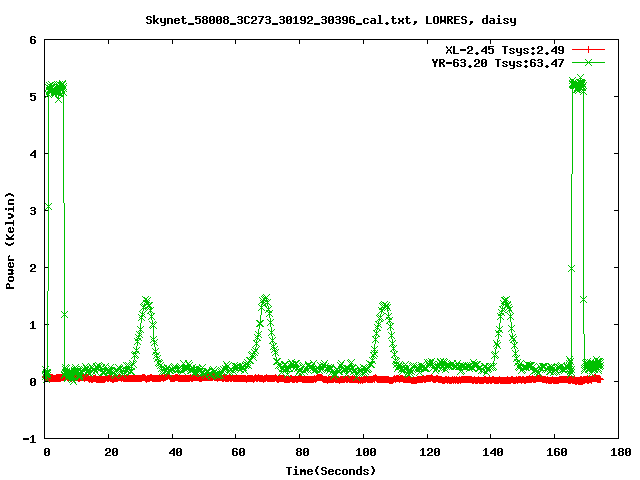
Task: Click the x-axis tick label 180
Action: tap(618, 452)
